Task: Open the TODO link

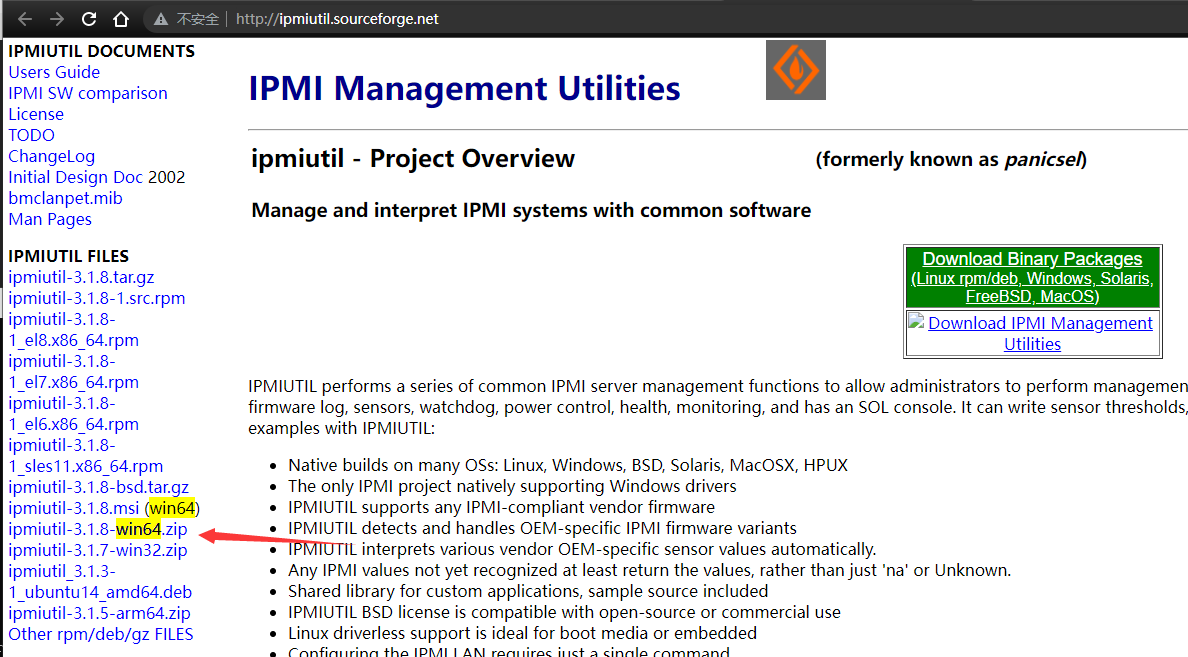Action: (31, 135)
